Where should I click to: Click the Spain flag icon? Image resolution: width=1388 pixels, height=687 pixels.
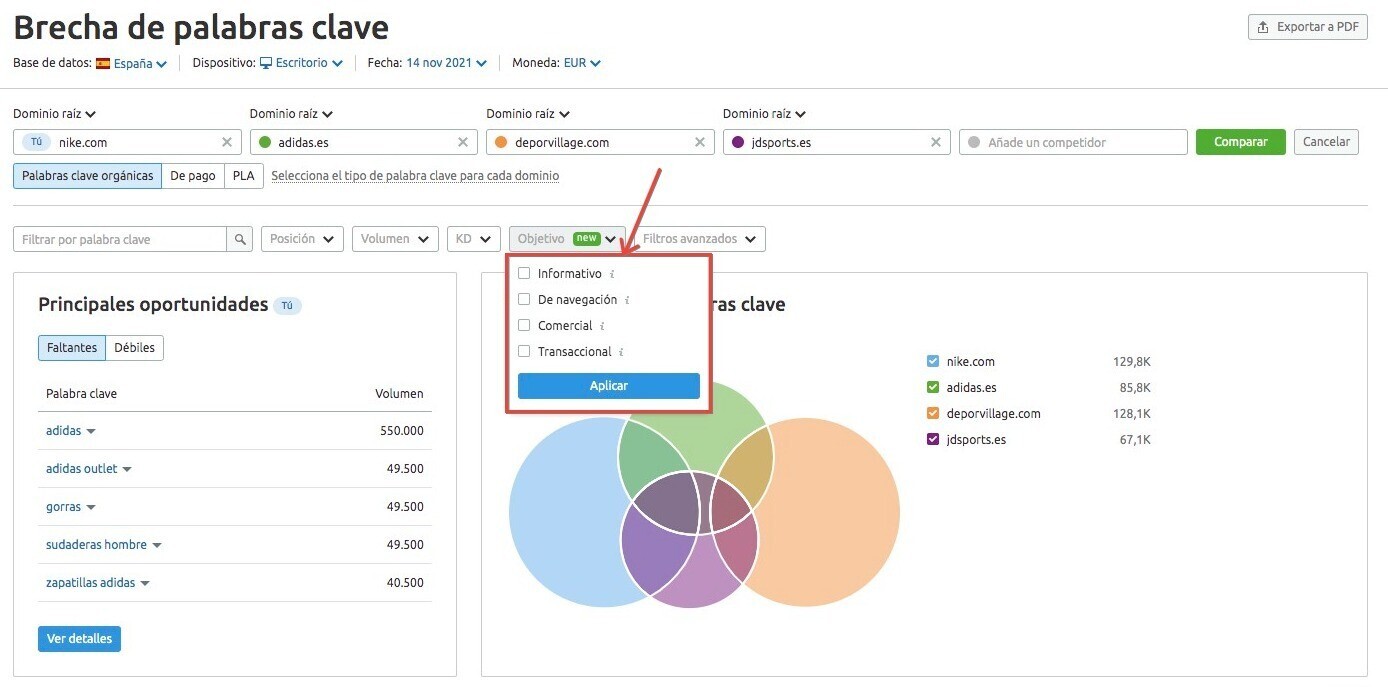point(103,63)
